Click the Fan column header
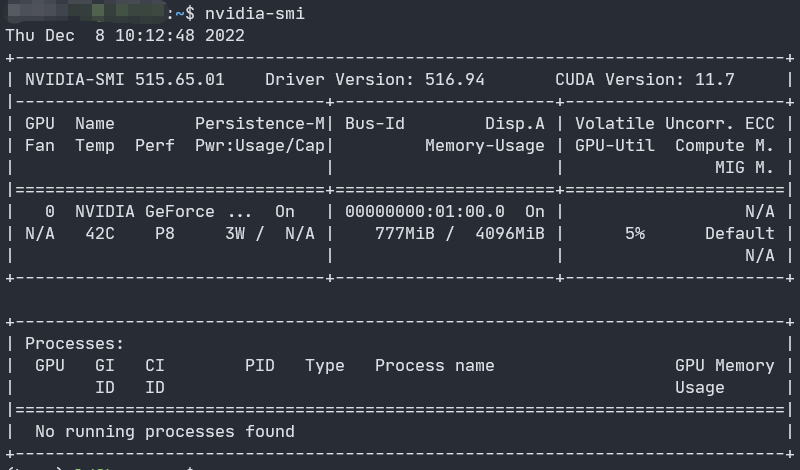This screenshot has height=470, width=800. tap(40, 146)
